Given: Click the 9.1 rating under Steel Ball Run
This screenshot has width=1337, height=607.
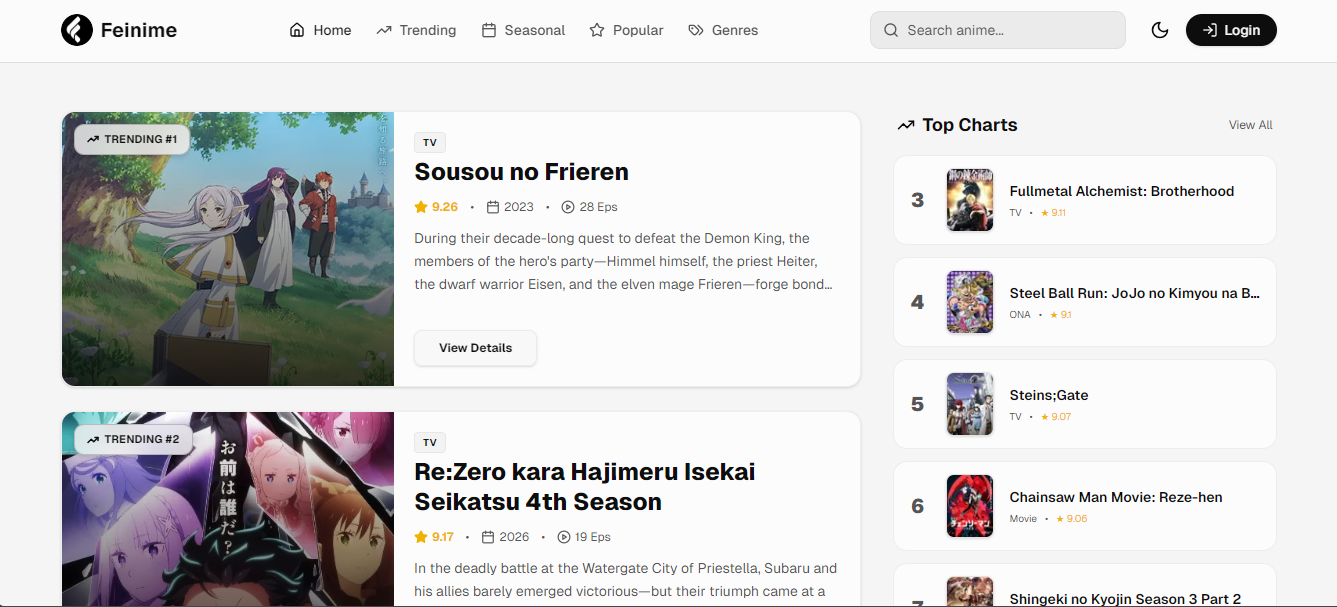Looking at the screenshot, I should pyautogui.click(x=1060, y=315).
